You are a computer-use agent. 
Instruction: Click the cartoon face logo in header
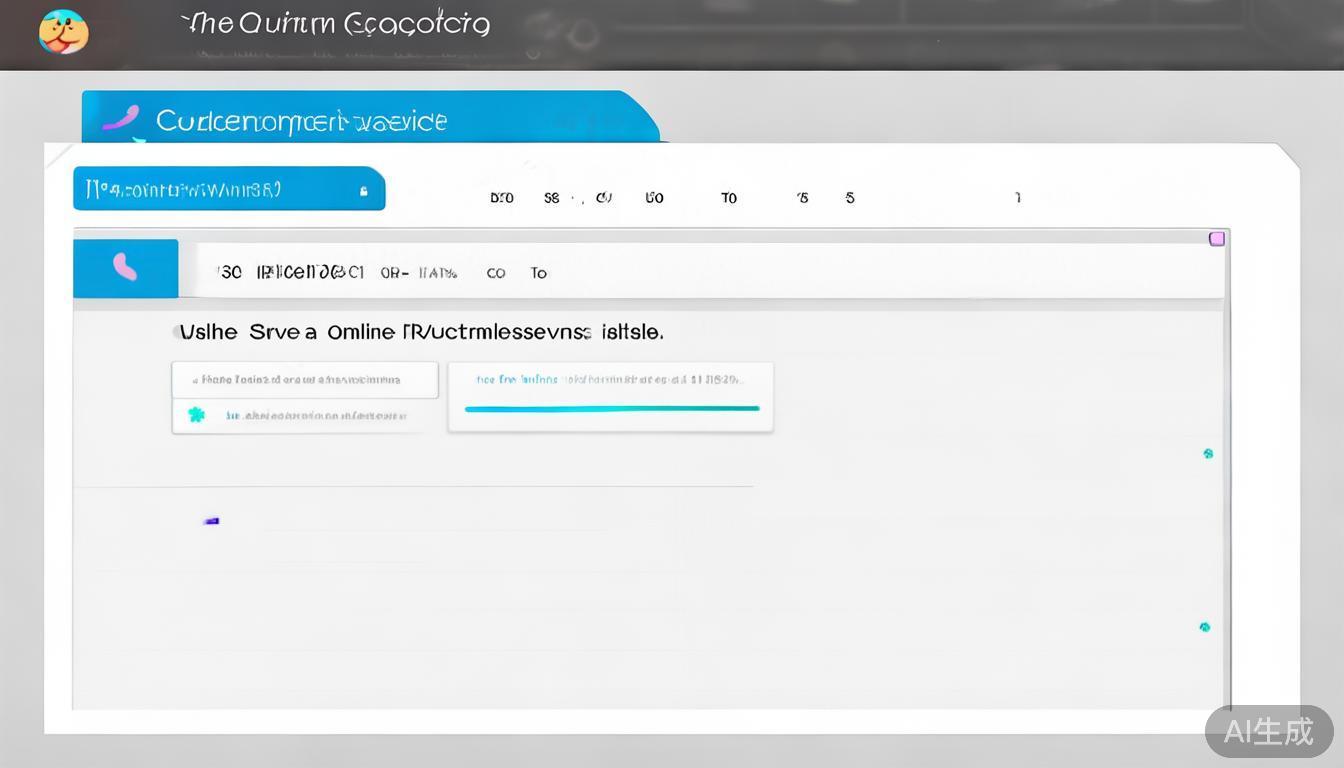pos(63,32)
